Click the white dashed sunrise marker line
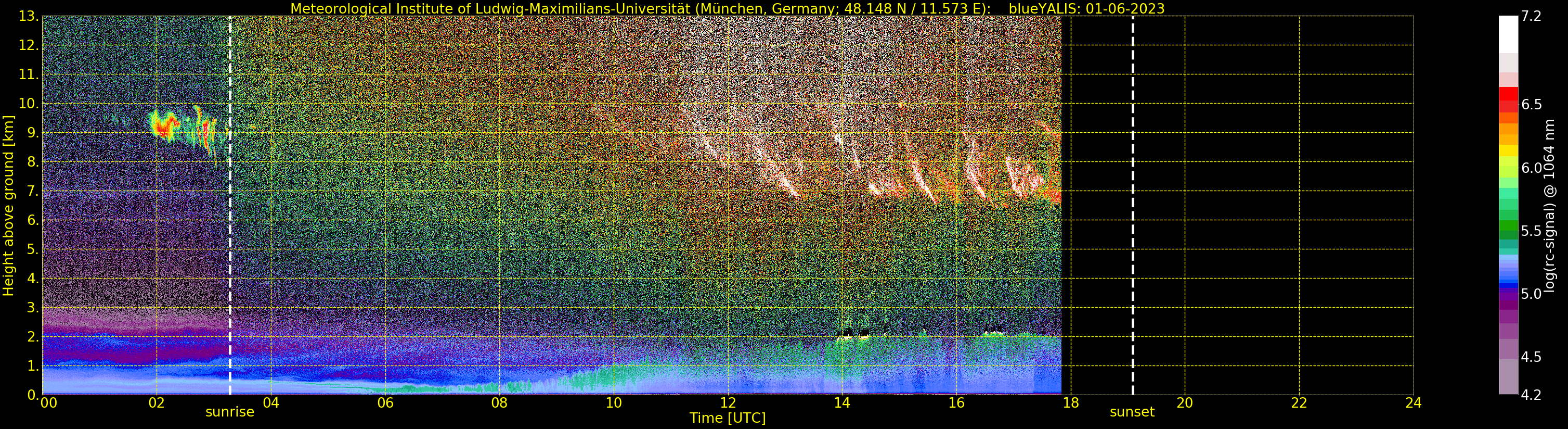1568x429 pixels. [x=229, y=205]
